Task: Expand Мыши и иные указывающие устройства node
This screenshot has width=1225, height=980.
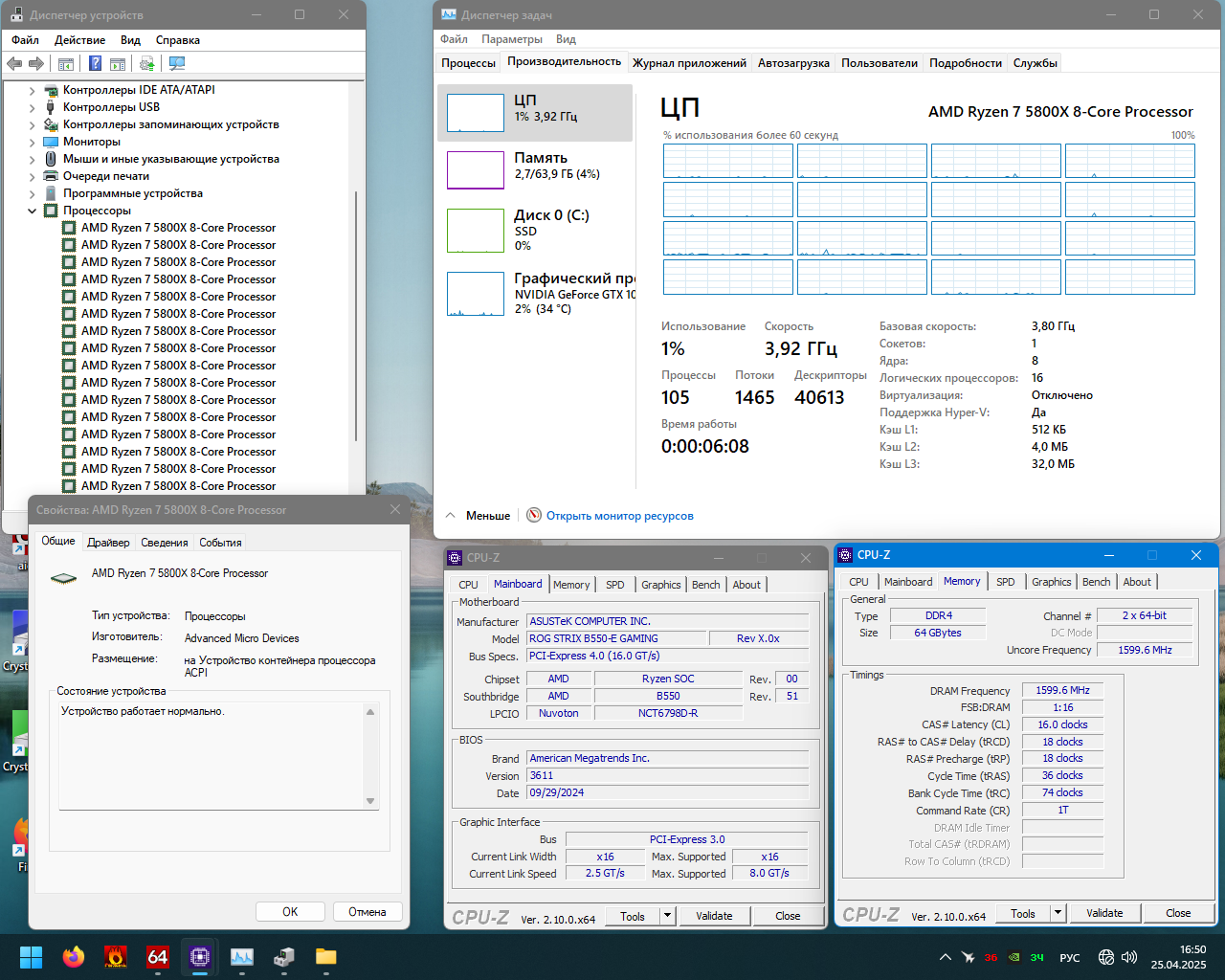Action: coord(32,160)
